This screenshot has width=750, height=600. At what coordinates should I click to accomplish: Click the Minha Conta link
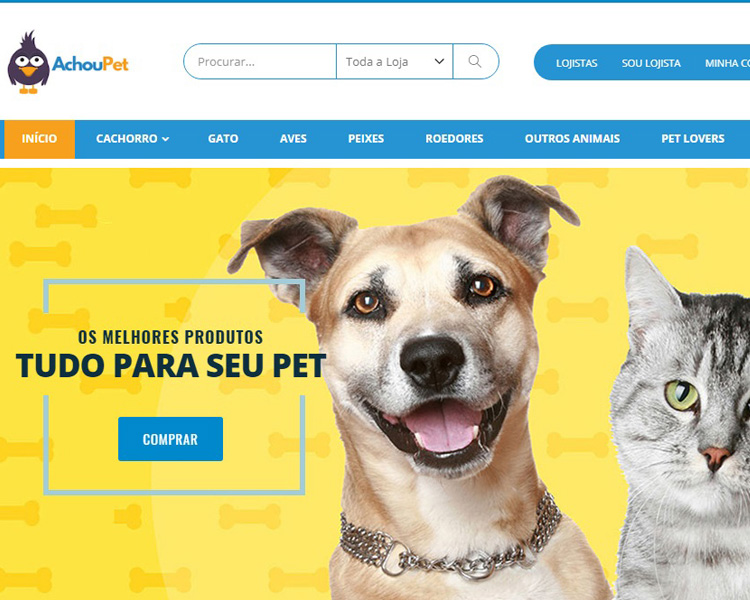click(x=728, y=63)
